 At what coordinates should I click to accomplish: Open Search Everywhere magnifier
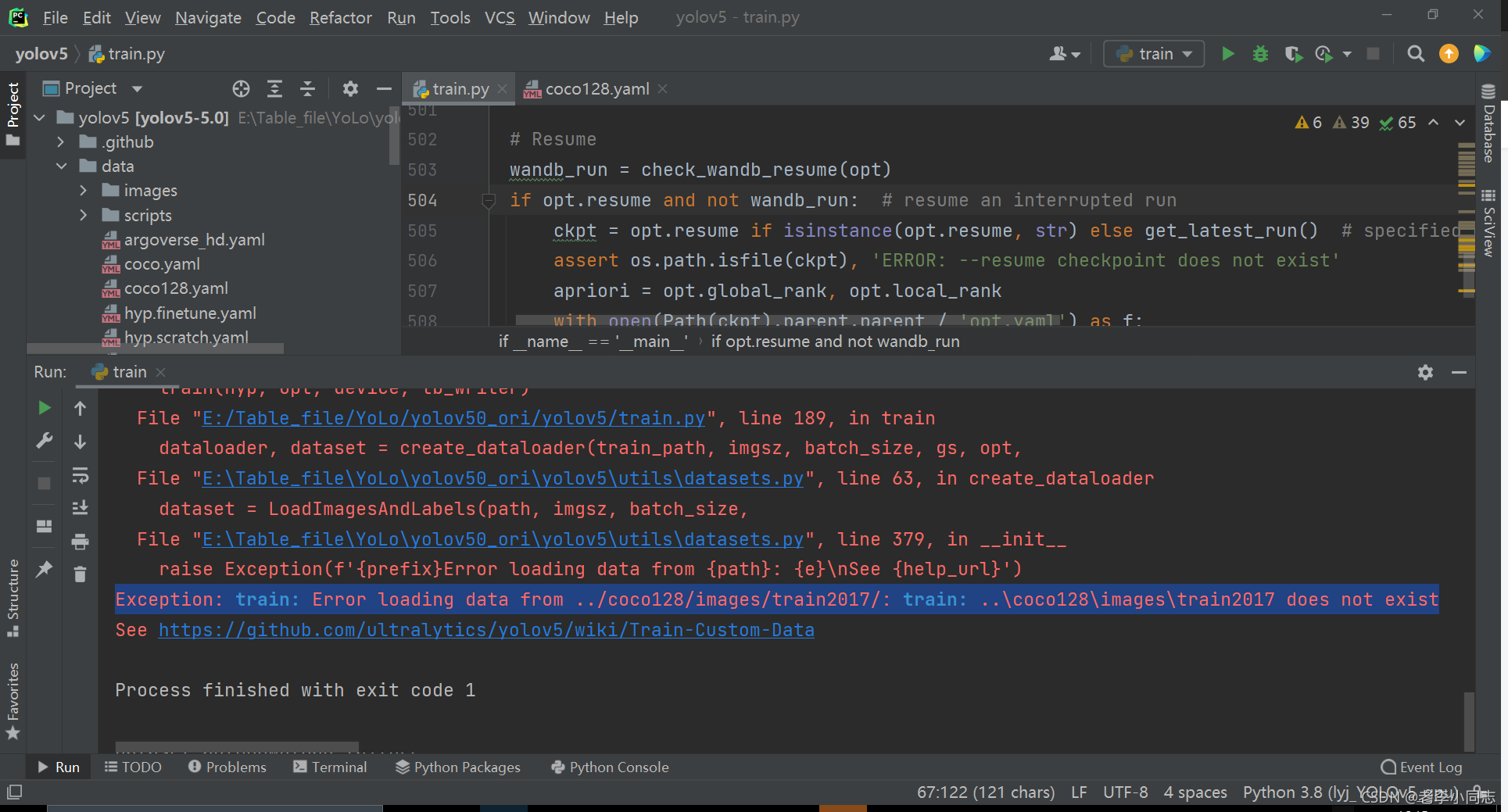click(x=1415, y=54)
